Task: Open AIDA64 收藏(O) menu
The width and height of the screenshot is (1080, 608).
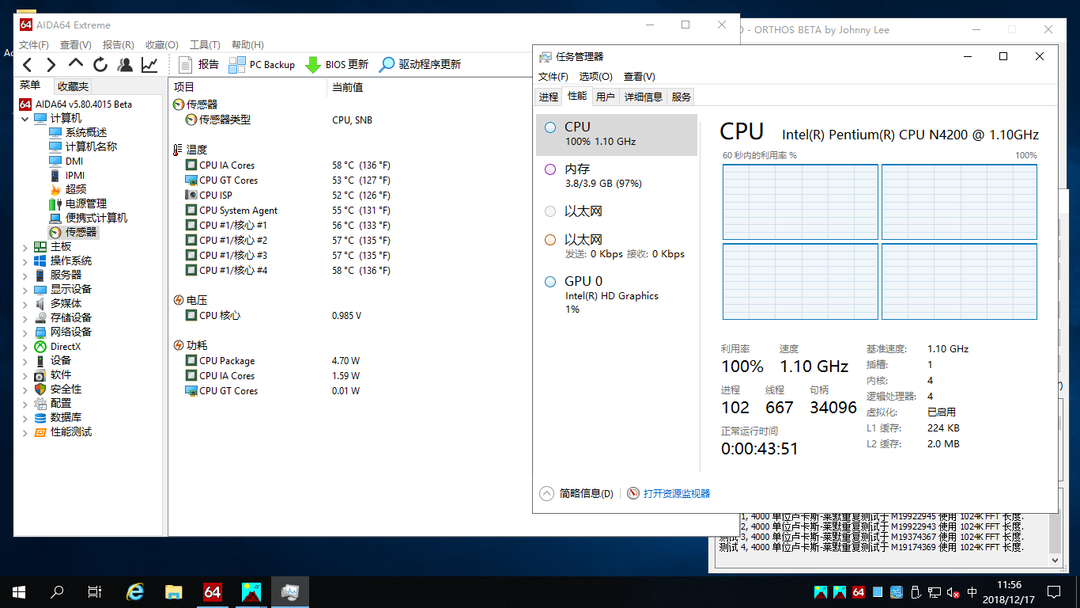Action: click(162, 45)
